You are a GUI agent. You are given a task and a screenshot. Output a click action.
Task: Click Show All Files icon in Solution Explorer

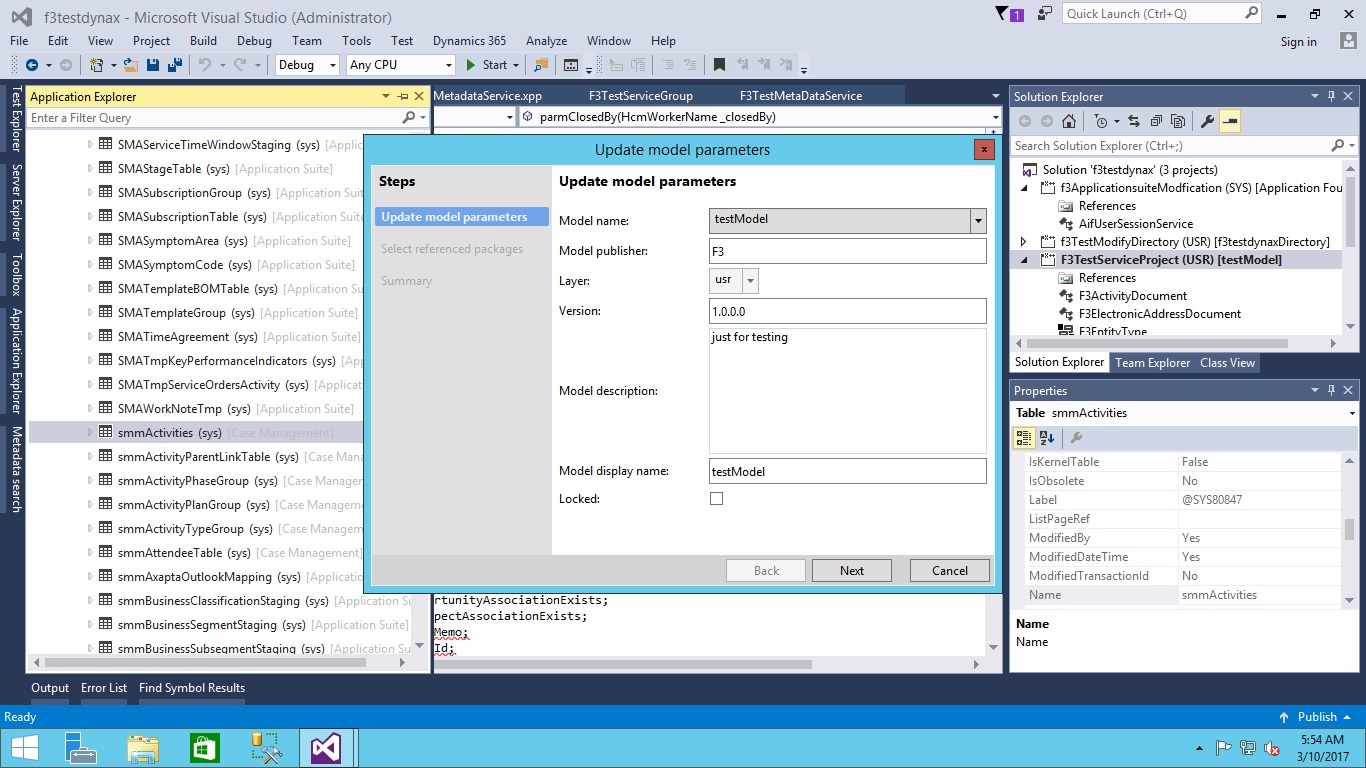pyautogui.click(x=1178, y=121)
